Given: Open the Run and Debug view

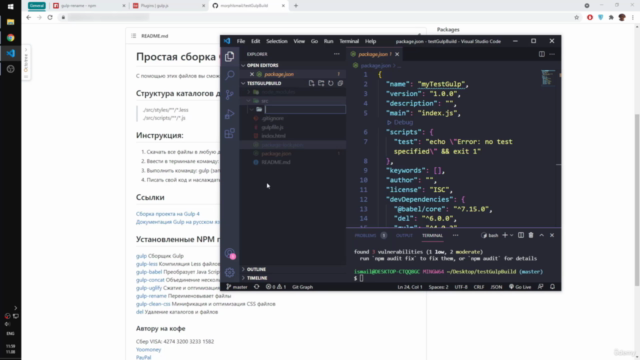Looking at the screenshot, I should pos(229,114).
